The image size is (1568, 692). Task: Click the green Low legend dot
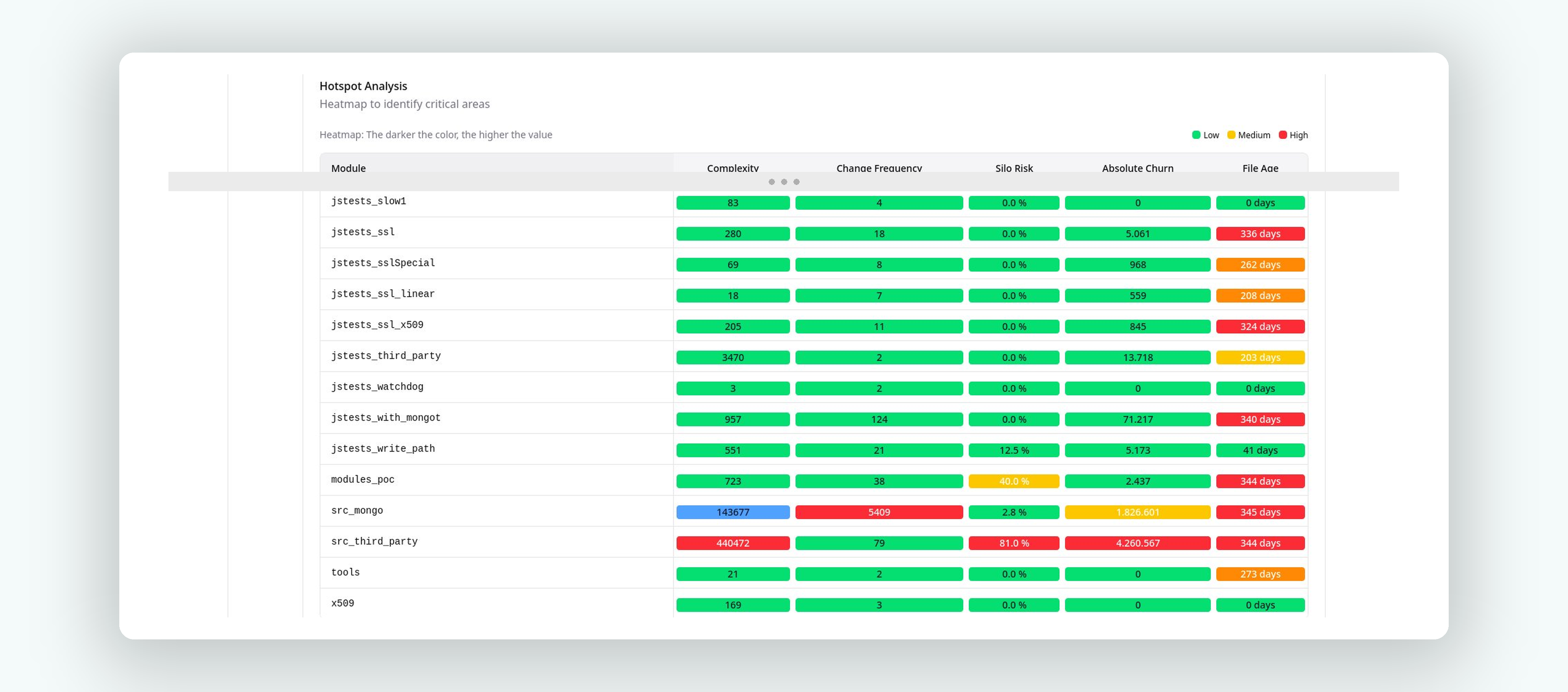coord(1195,134)
